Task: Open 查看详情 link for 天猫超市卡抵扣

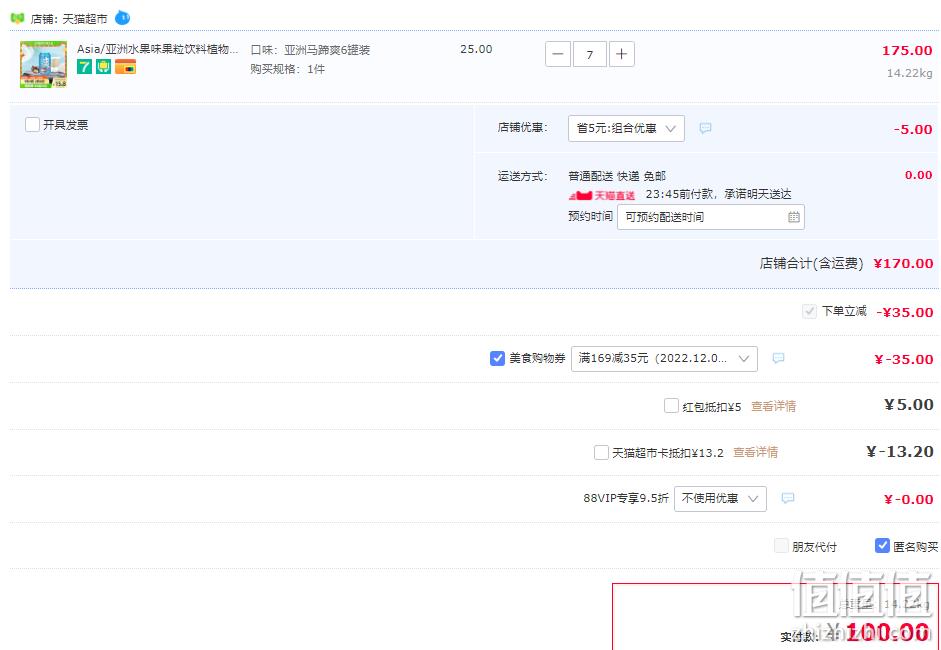Action: point(756,453)
